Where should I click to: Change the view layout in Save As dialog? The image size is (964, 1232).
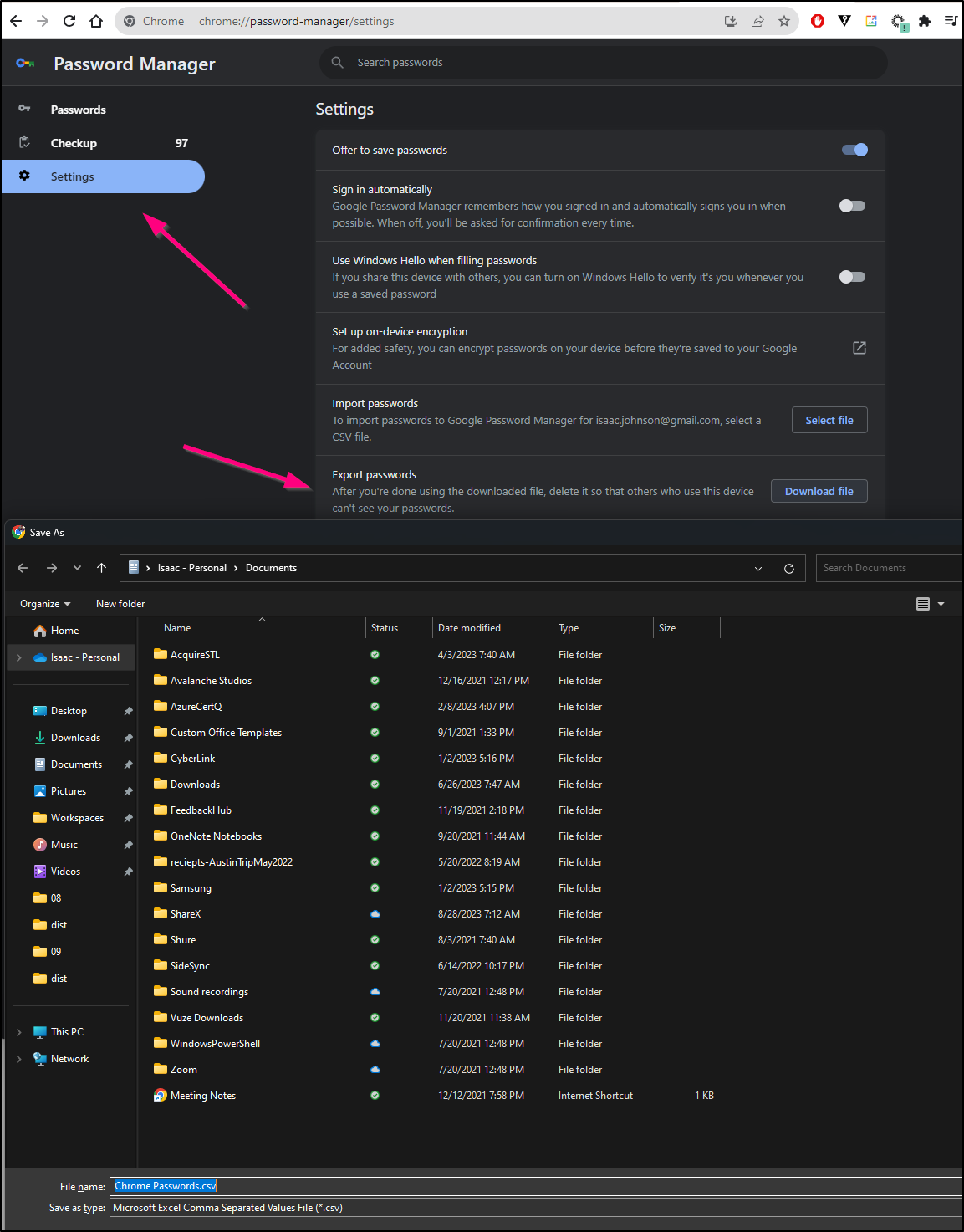[923, 604]
